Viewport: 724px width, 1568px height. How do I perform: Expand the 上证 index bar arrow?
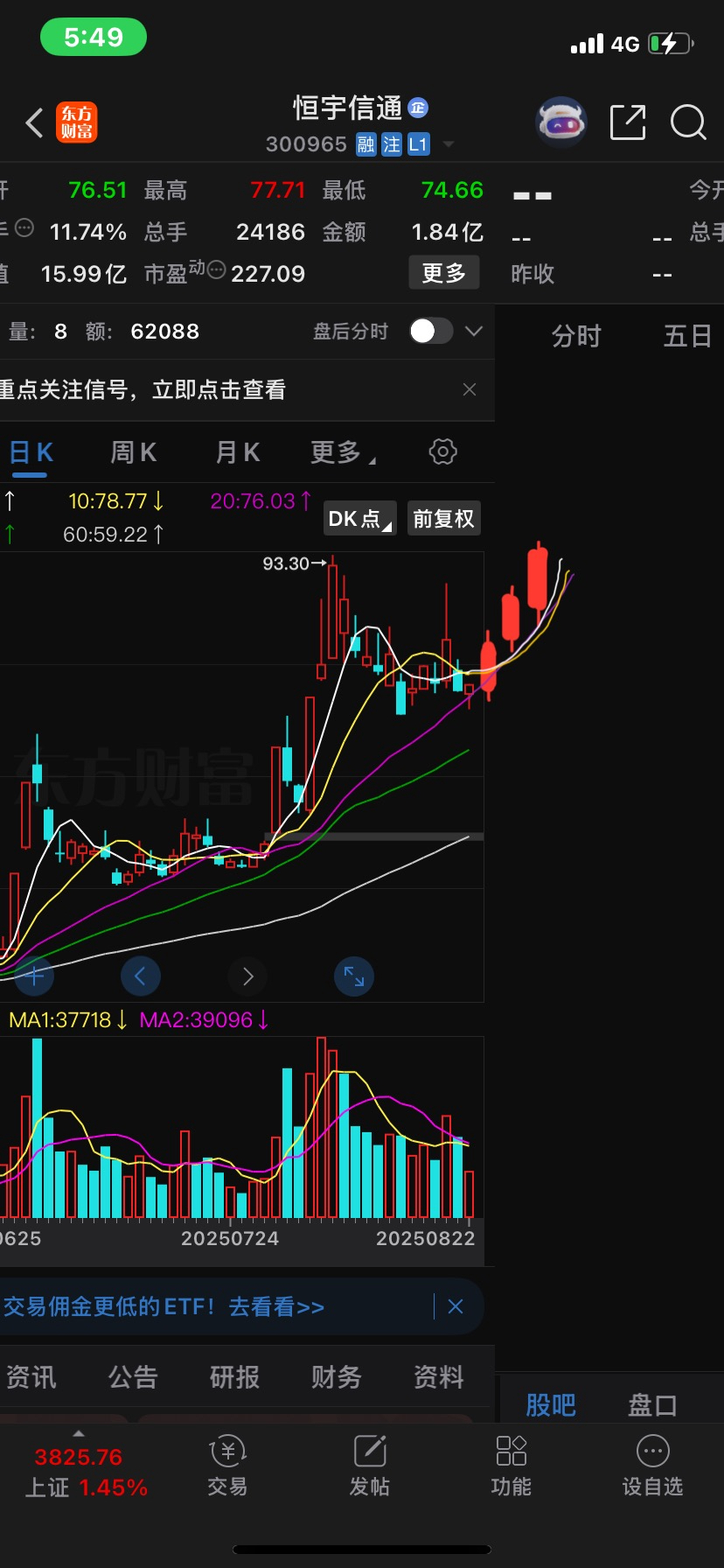tap(79, 1433)
